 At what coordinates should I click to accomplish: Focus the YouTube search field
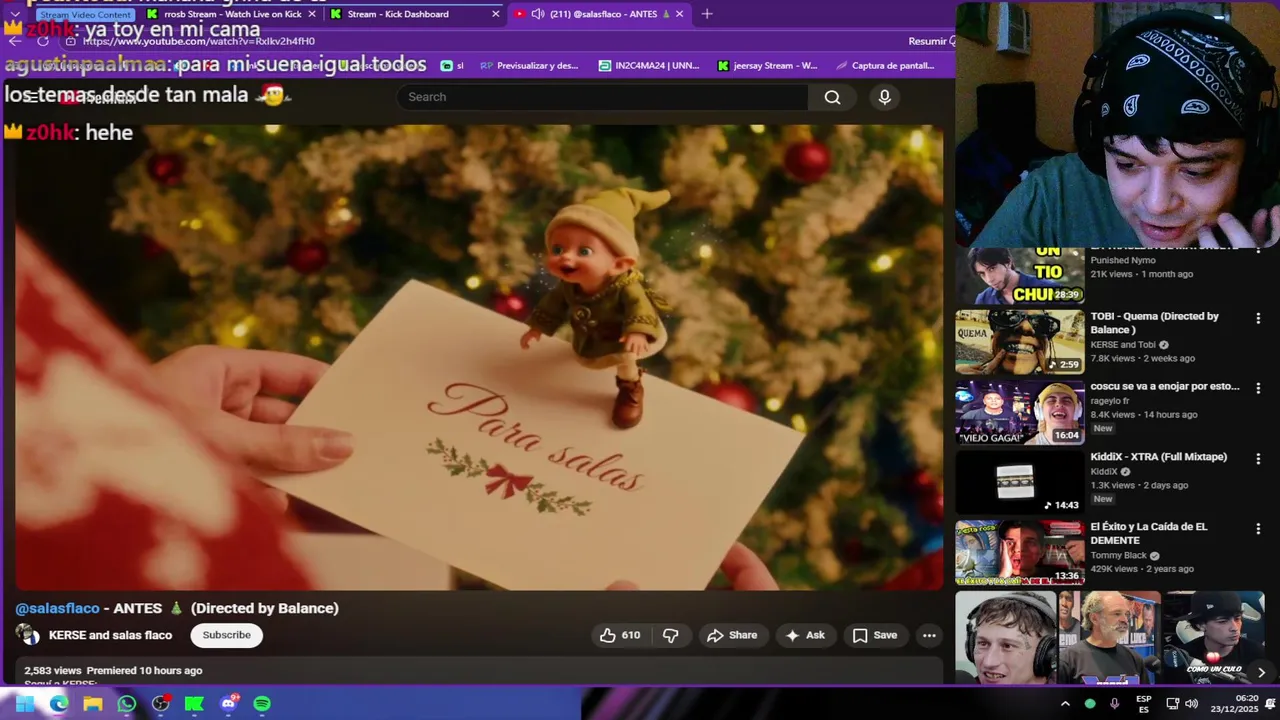click(x=603, y=97)
